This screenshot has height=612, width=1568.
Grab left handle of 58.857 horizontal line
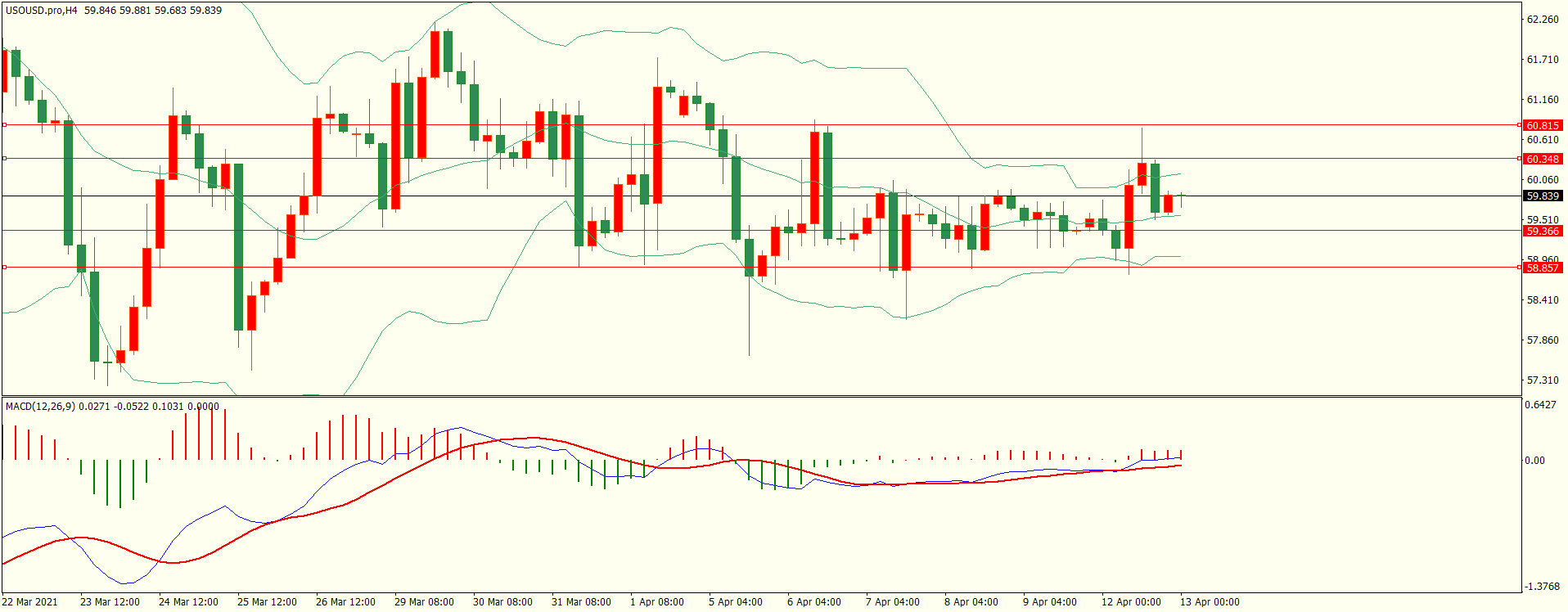[5, 267]
